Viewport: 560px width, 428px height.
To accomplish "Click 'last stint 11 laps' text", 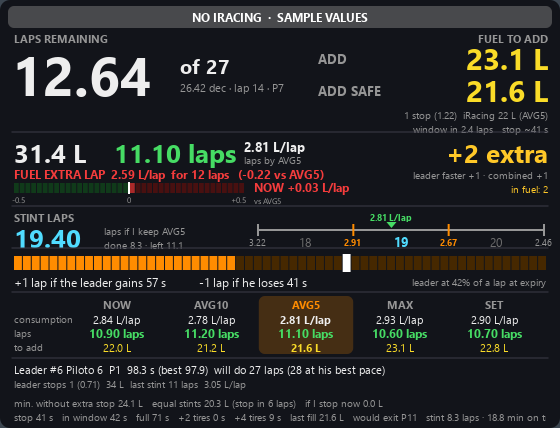I will 164,385.
